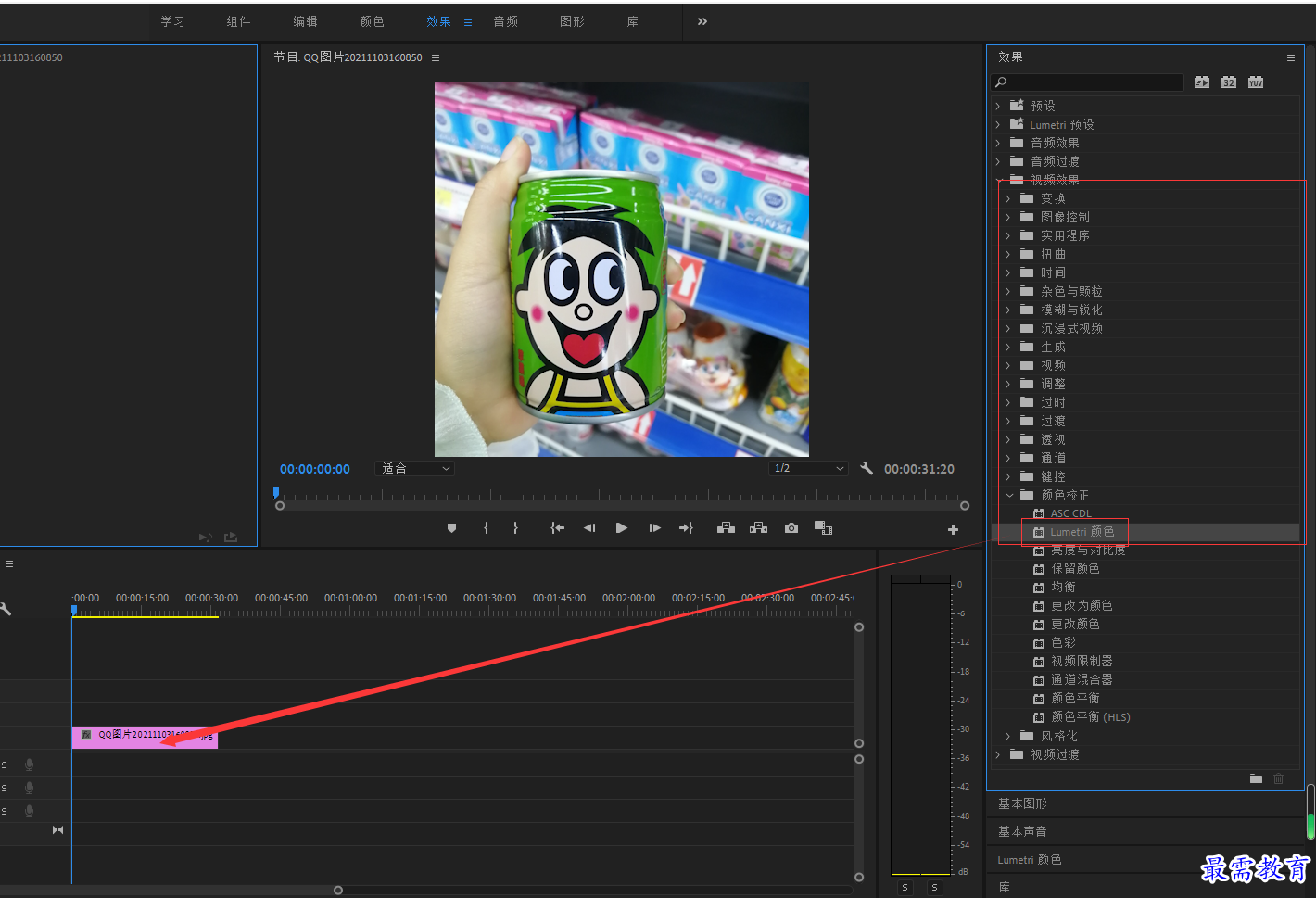
Task: Open 效果 workspace menu icon
Action: (468, 22)
